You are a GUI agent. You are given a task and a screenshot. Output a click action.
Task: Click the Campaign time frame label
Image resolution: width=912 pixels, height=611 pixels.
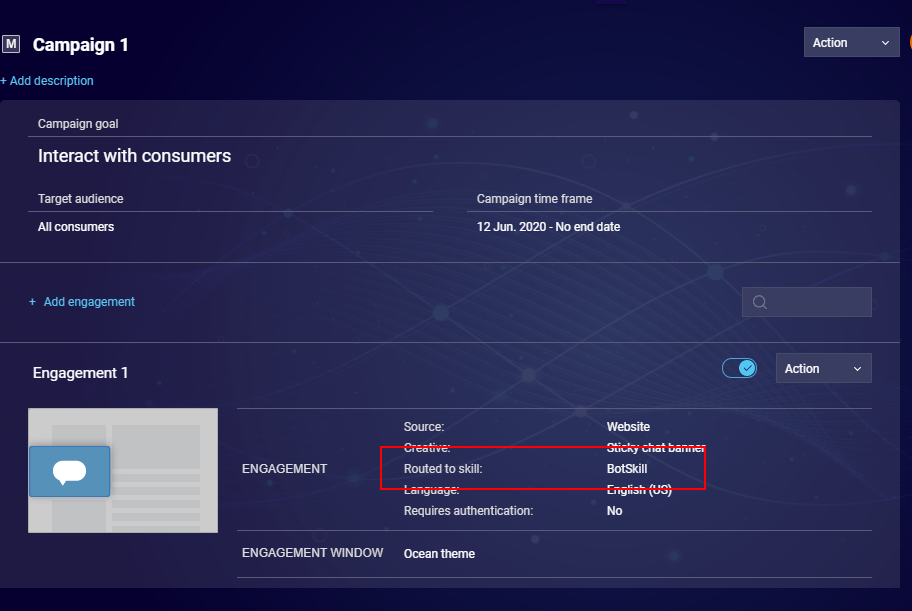pyautogui.click(x=535, y=199)
